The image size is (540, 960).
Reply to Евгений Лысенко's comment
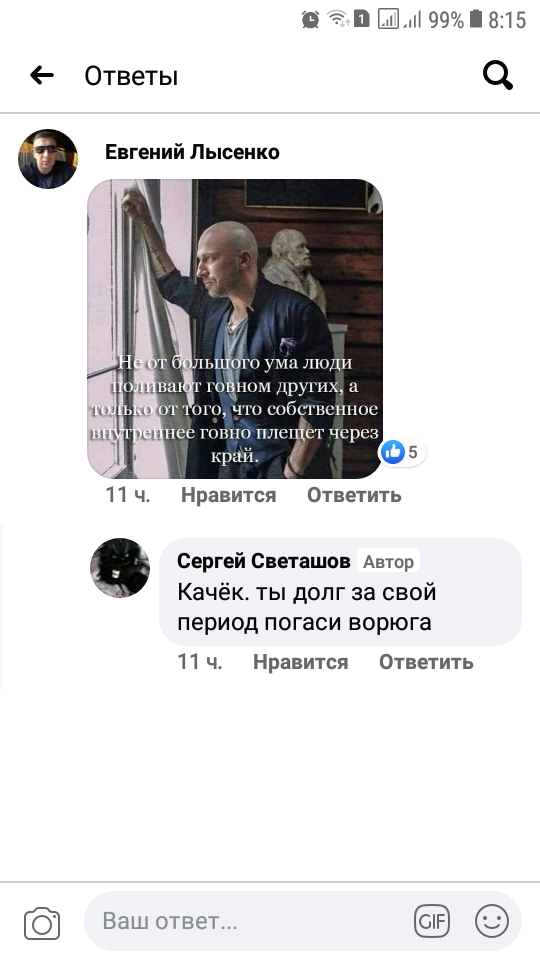(x=354, y=495)
